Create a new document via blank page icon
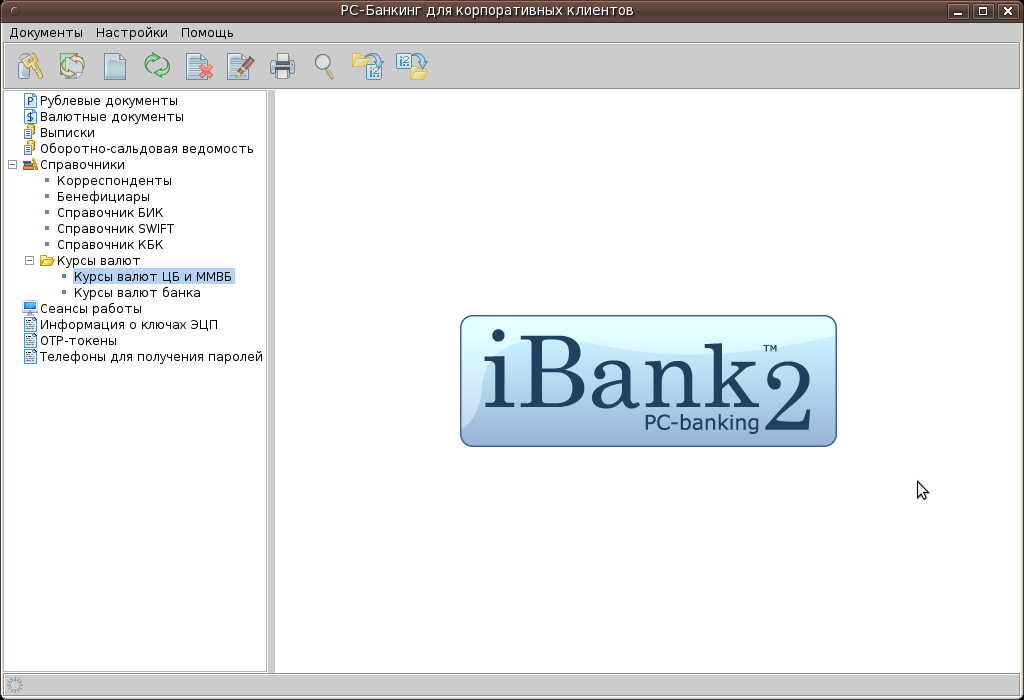Screen dimensions: 1024x700 [x=115, y=67]
